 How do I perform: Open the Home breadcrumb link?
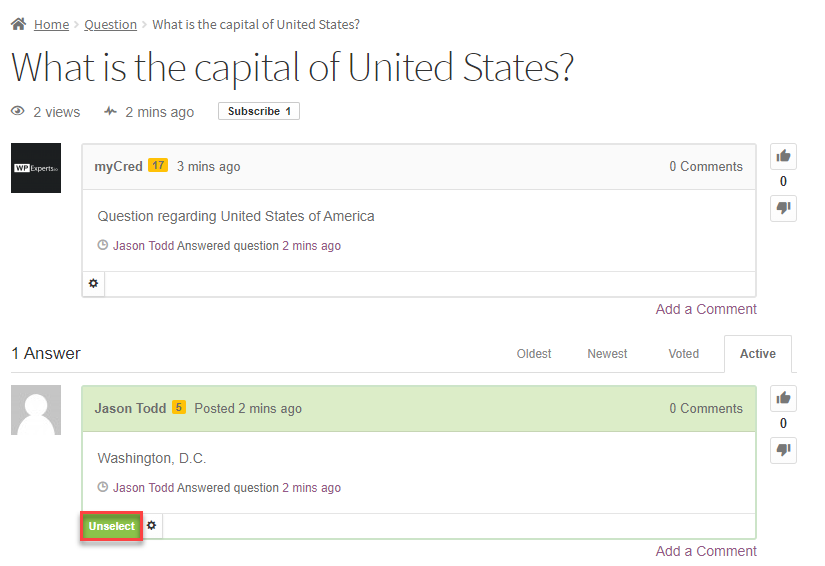[51, 24]
